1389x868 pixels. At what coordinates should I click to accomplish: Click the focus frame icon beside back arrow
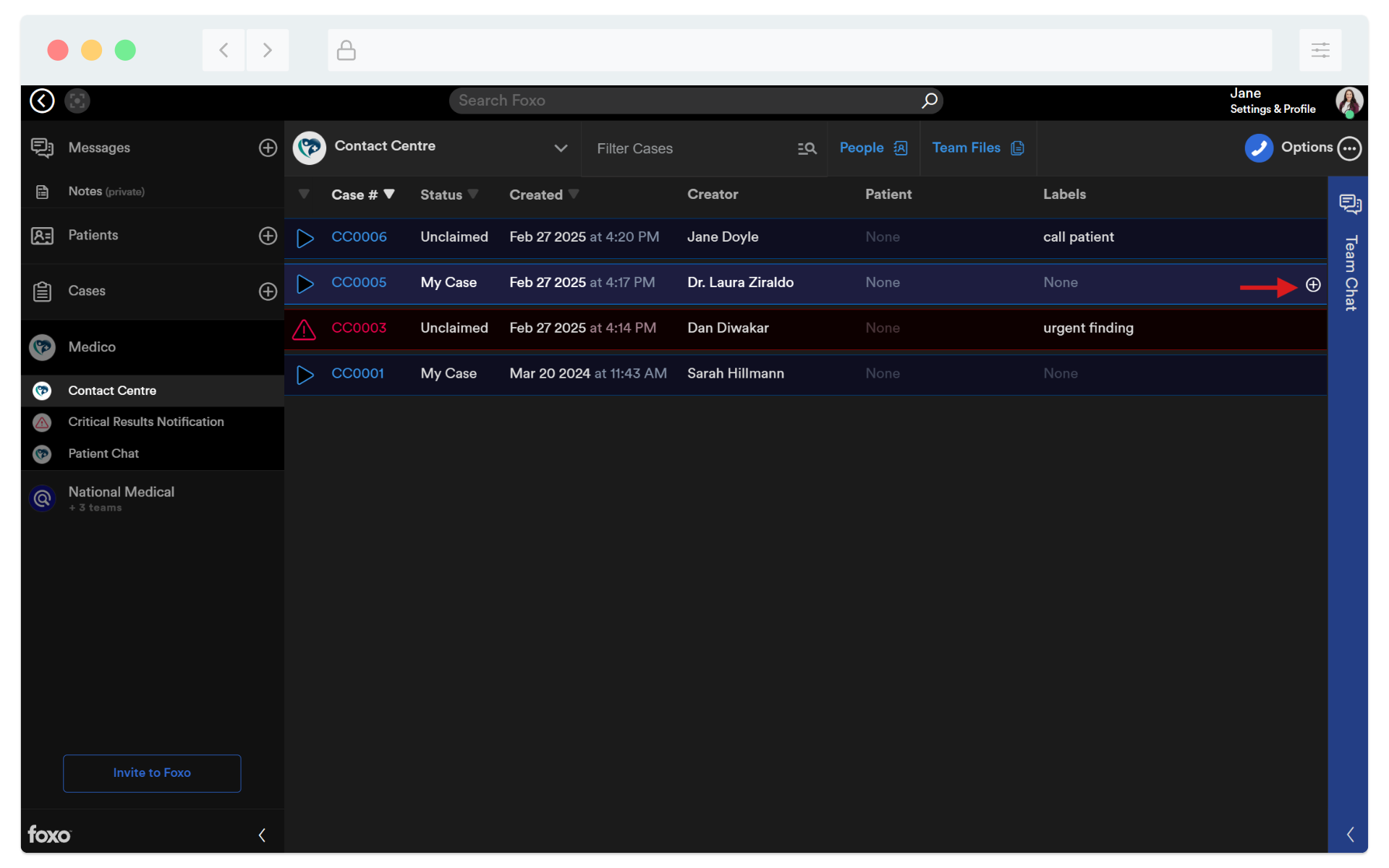pyautogui.click(x=77, y=101)
